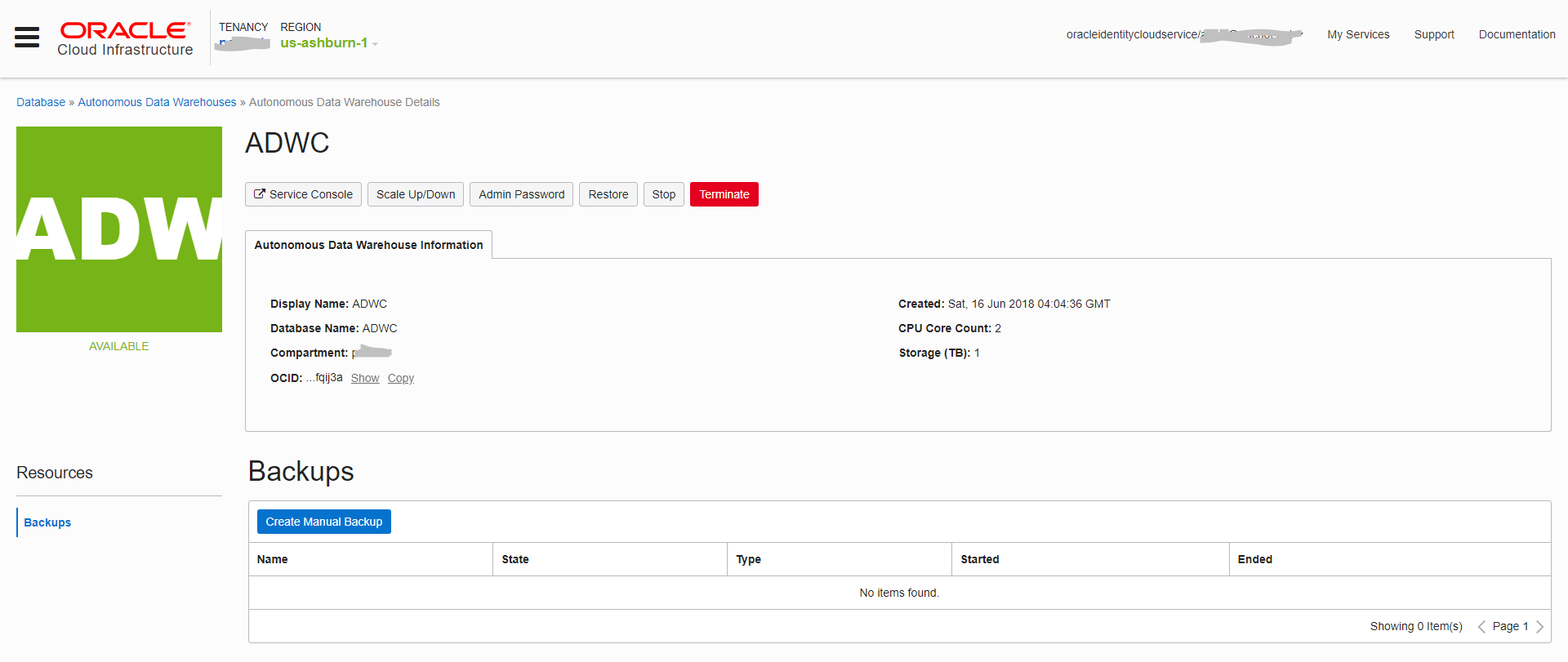Click the Storage (TB) value

(x=977, y=353)
